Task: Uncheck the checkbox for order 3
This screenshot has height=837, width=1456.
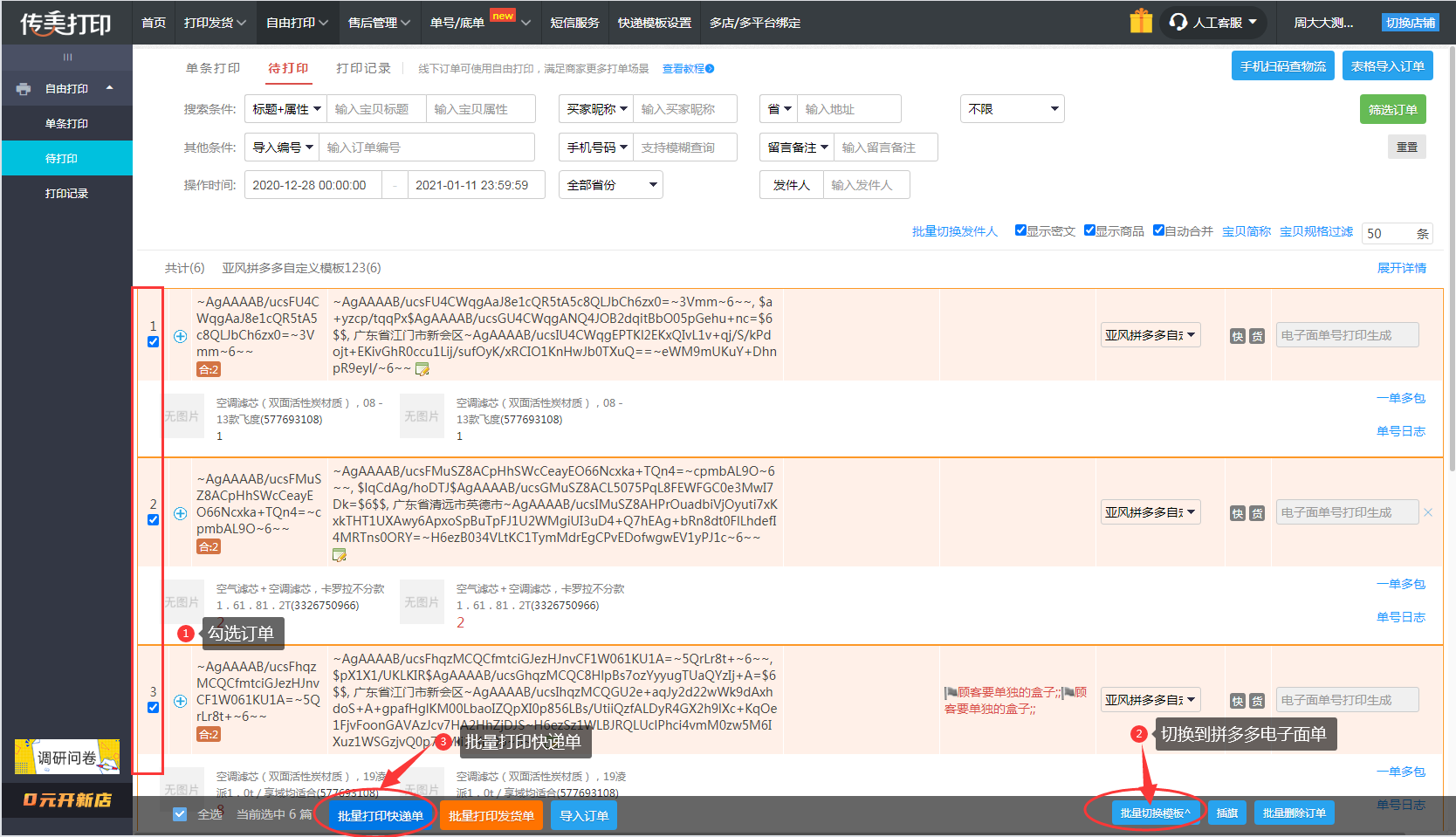Action: point(154,707)
